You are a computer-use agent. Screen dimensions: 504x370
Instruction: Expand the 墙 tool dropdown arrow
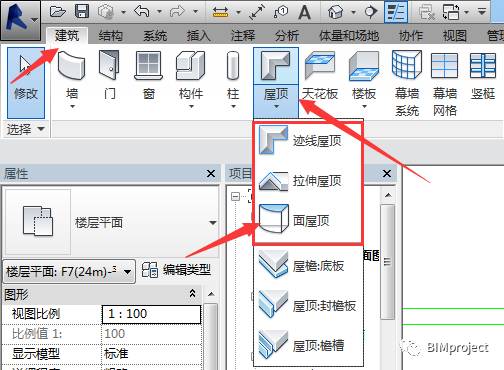point(72,107)
